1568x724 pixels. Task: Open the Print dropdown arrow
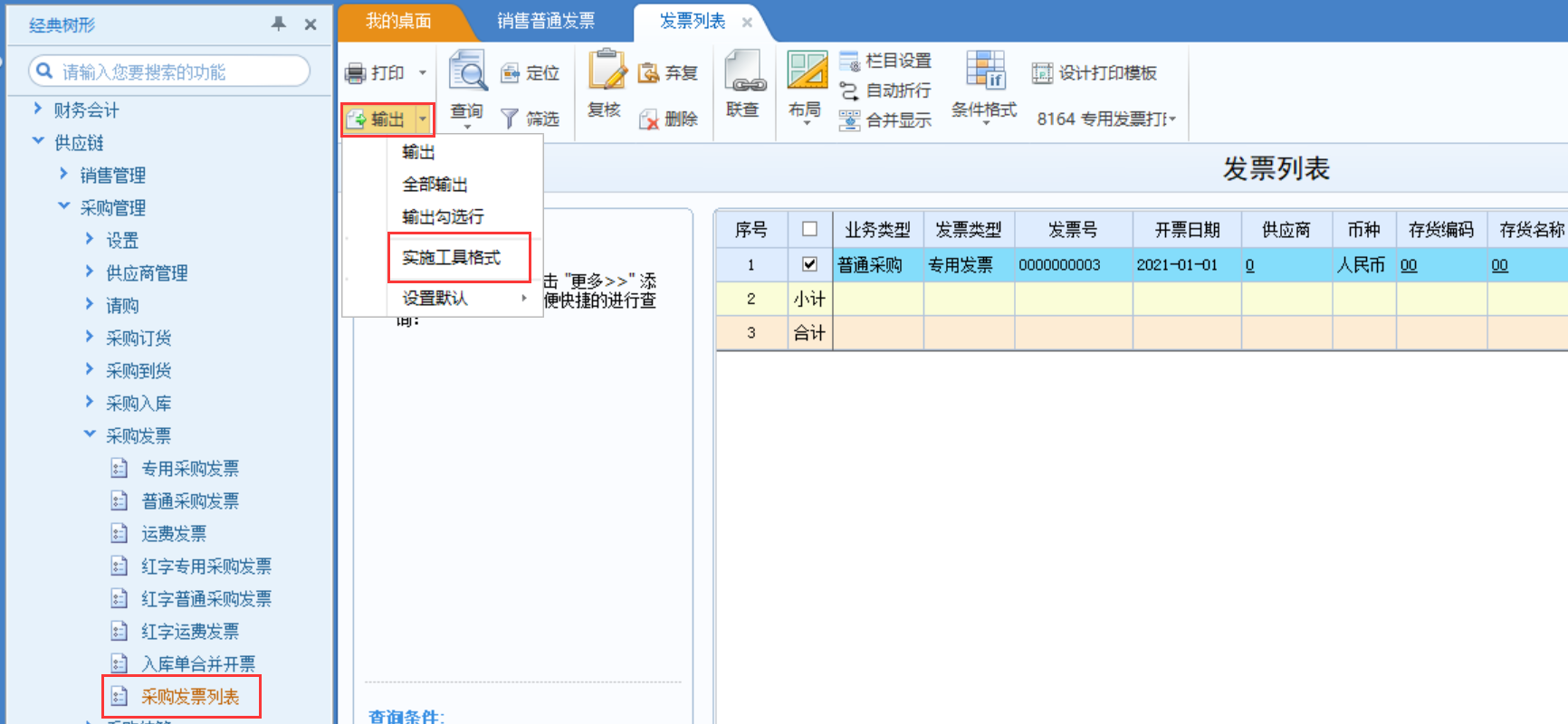click(422, 73)
